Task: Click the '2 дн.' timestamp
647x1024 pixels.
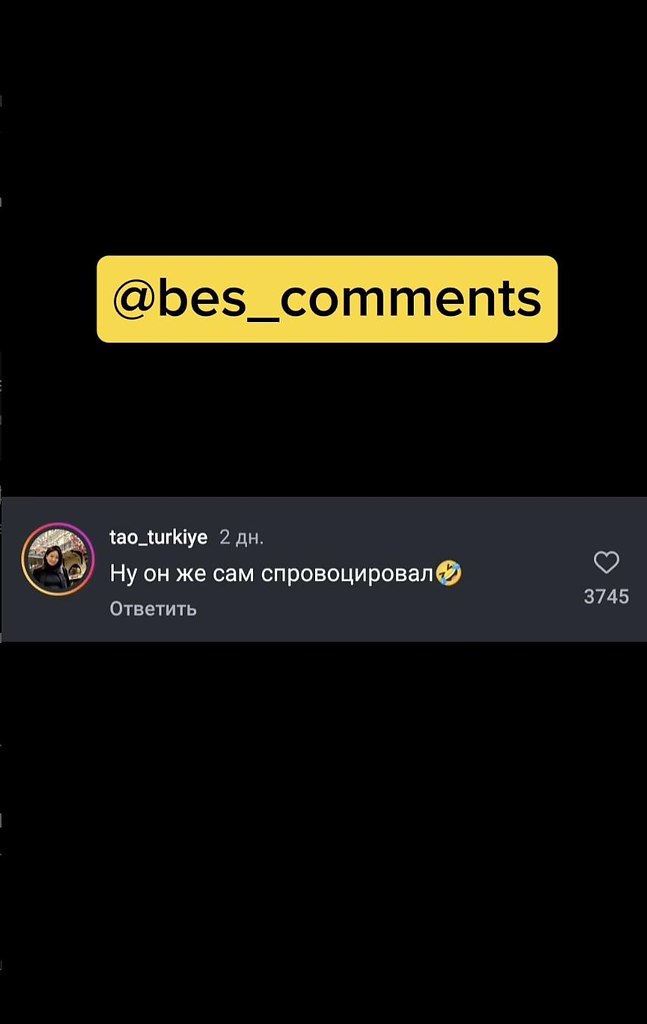Action: [x=242, y=537]
